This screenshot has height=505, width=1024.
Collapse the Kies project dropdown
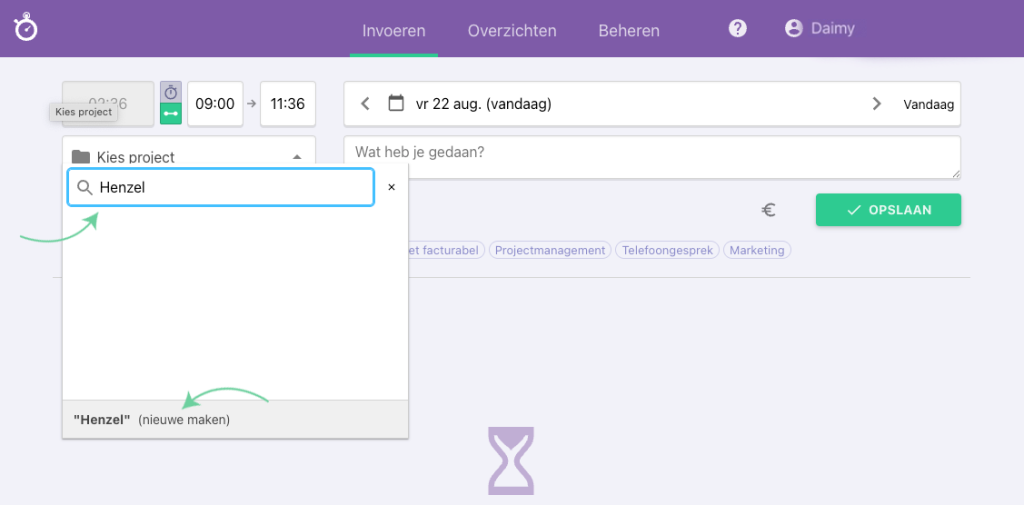297,157
